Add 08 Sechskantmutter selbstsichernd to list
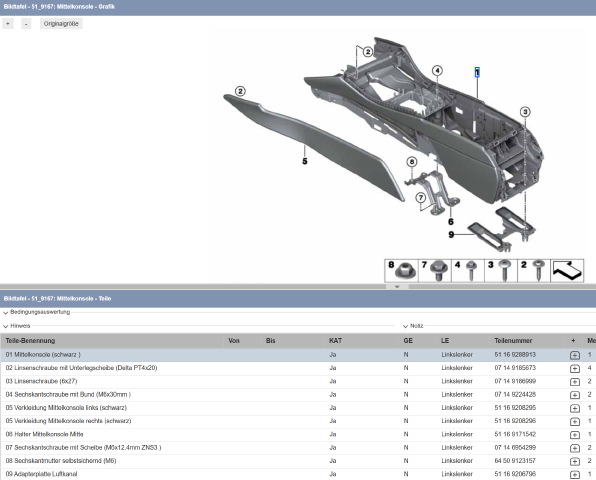The image size is (596, 480). point(575,462)
